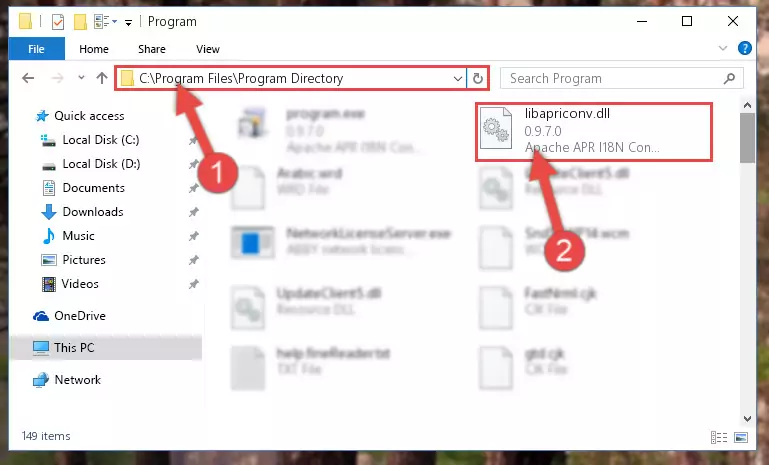The height and width of the screenshot is (465, 769).
Task: Click the libapriconv.dll gears file icon
Action: tap(496, 128)
